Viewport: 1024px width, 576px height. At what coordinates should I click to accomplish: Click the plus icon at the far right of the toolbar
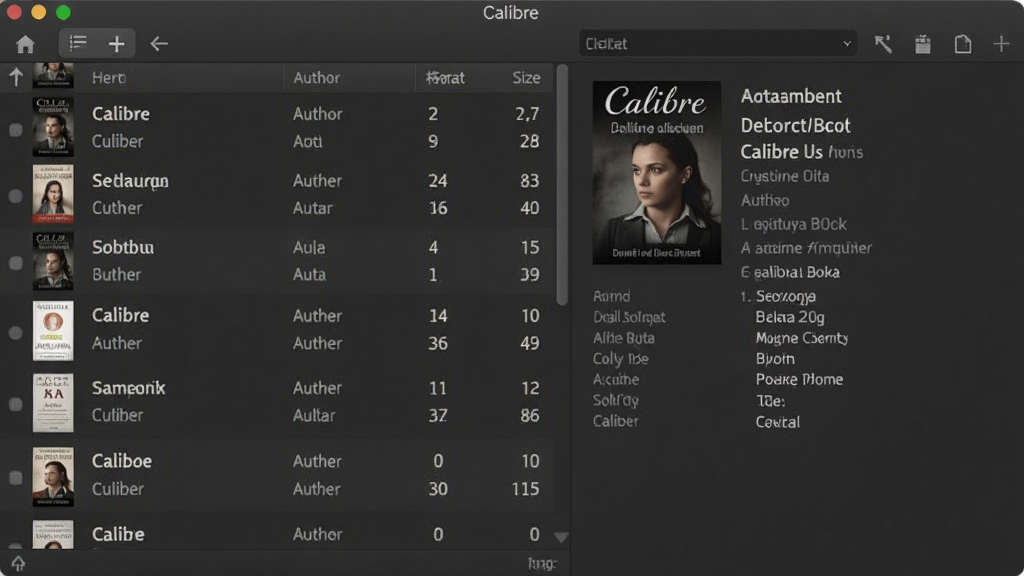click(1001, 44)
